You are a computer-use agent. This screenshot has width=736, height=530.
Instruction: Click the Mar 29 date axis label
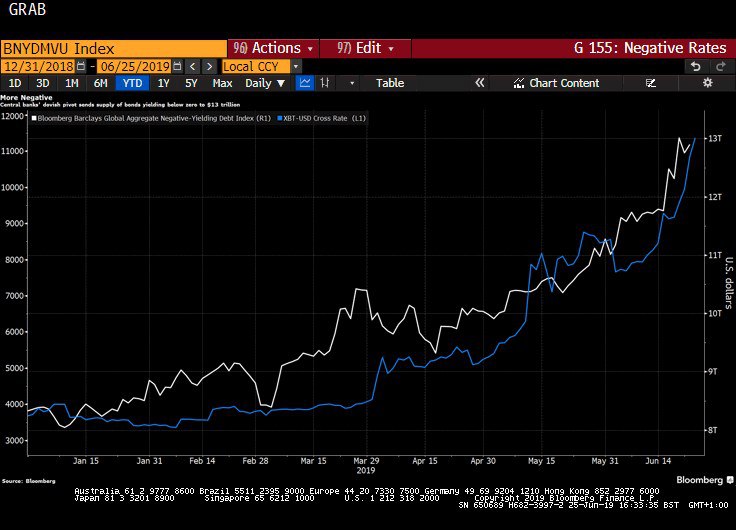pyautogui.click(x=366, y=461)
